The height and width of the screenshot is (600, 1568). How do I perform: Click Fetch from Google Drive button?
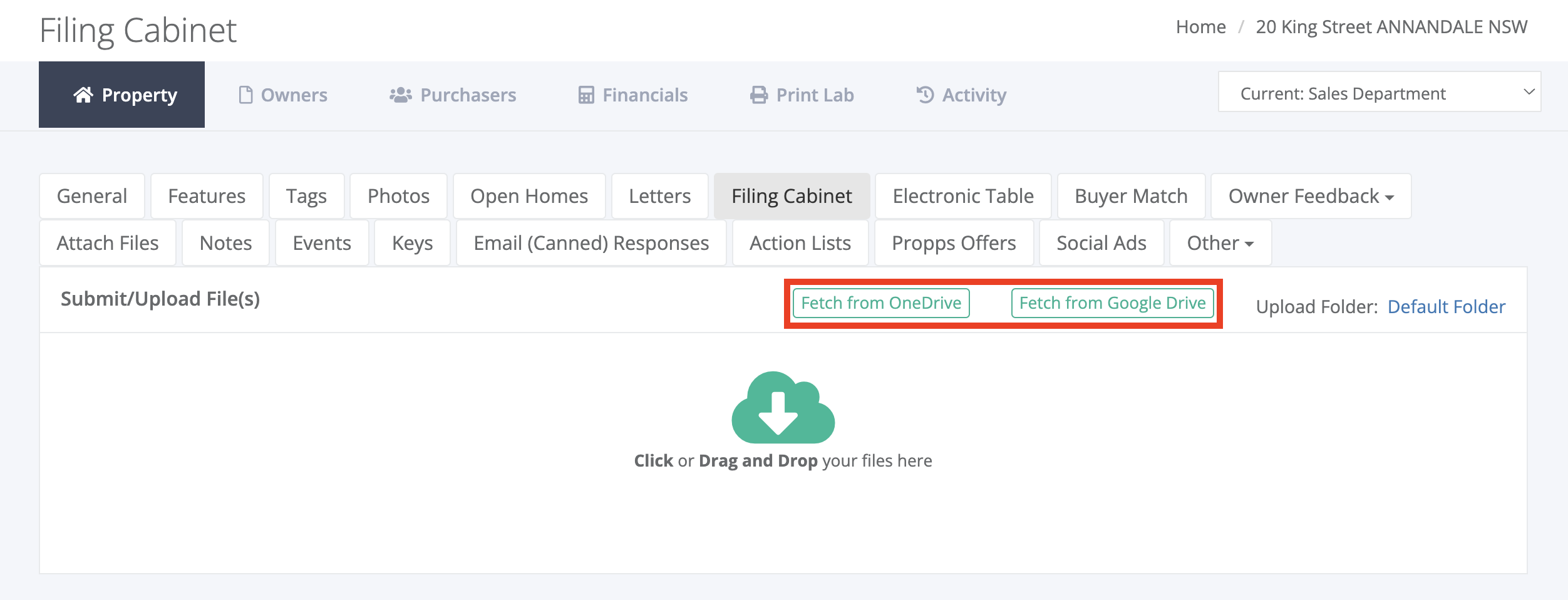(1113, 303)
